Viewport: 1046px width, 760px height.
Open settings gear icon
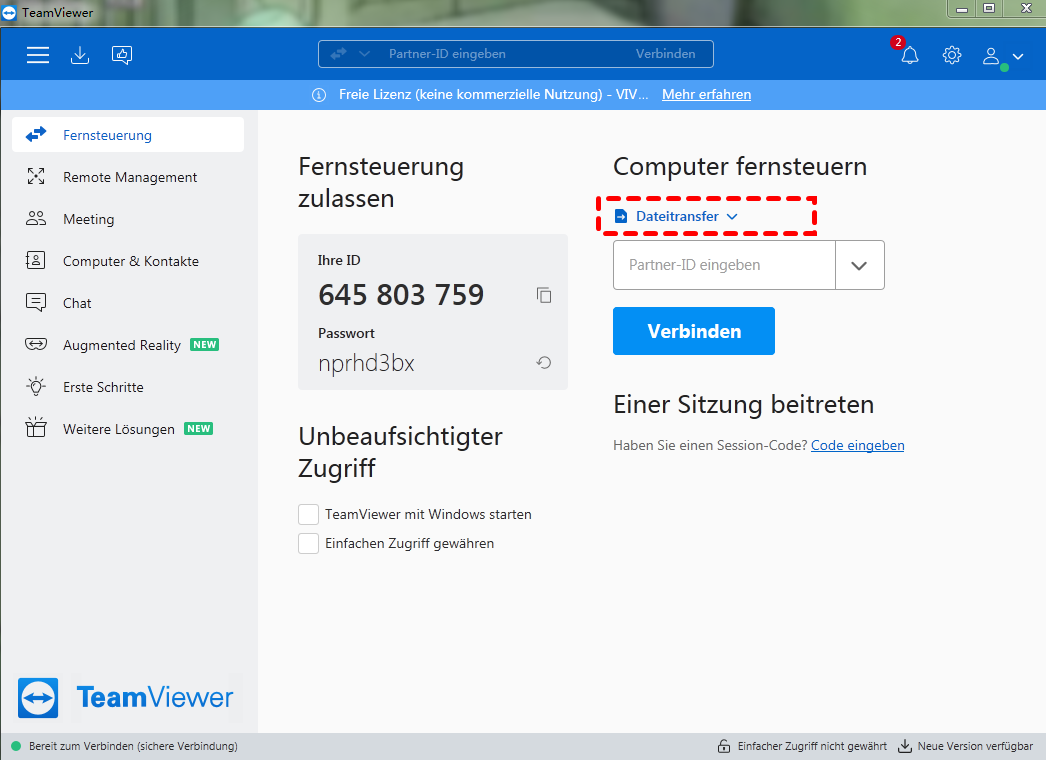[x=952, y=55]
